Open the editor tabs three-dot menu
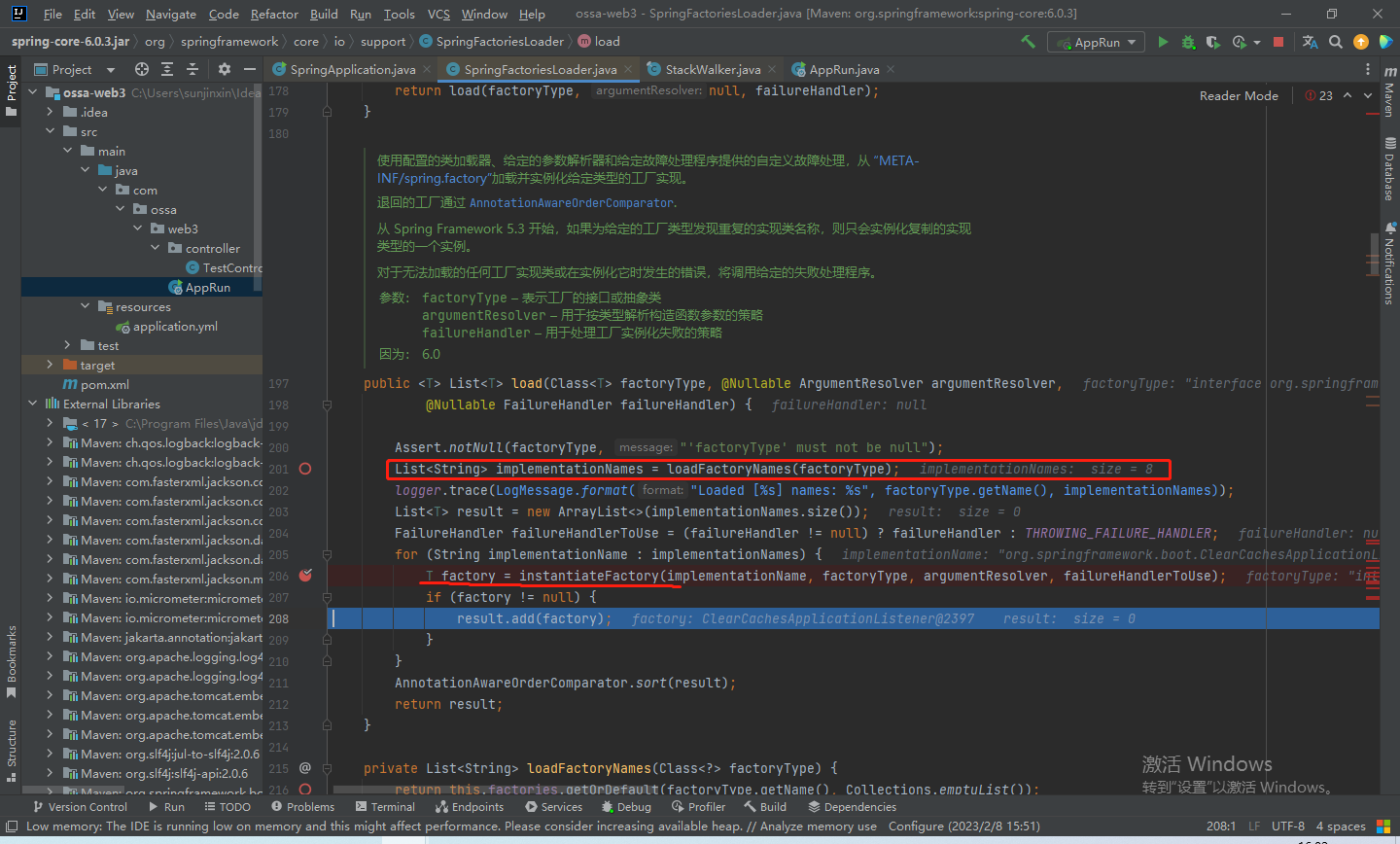The width and height of the screenshot is (1400, 844). click(x=1368, y=69)
